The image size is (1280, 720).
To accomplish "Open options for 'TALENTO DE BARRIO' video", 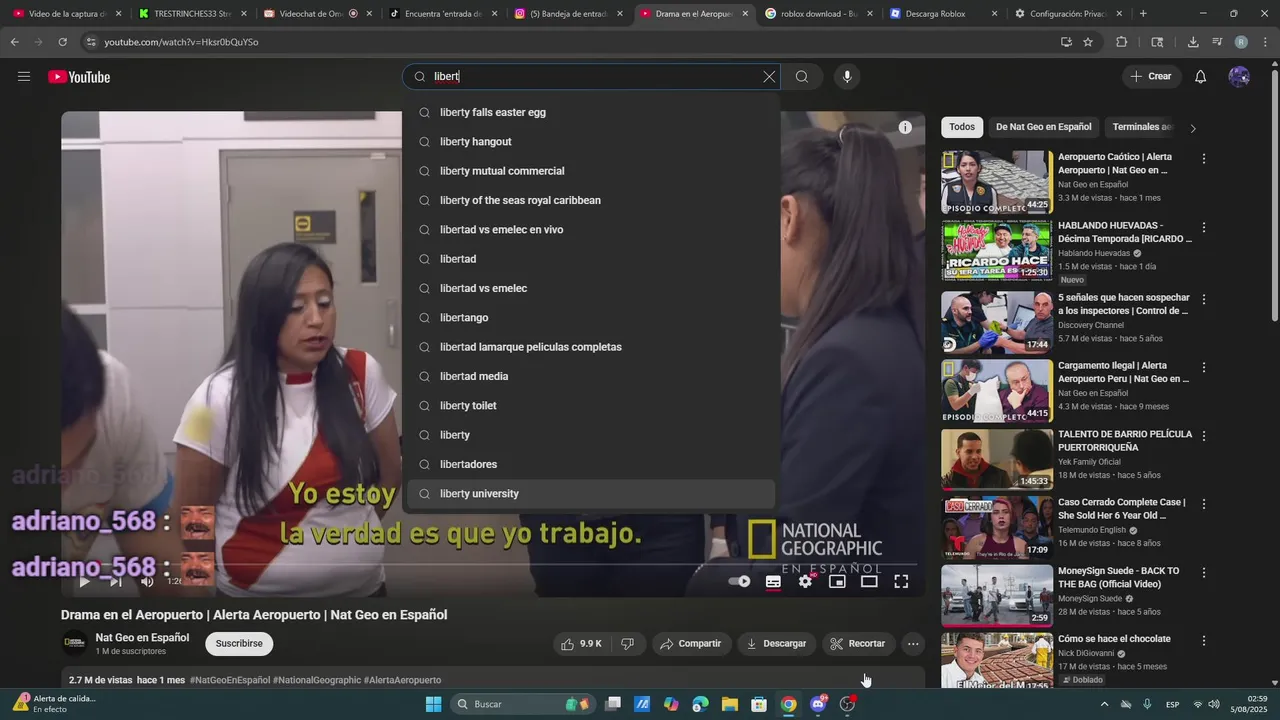I will 1204,436.
